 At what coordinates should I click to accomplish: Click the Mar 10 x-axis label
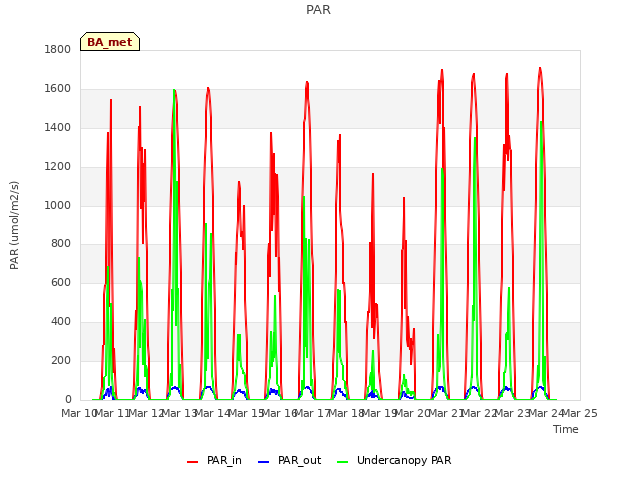click(79, 413)
